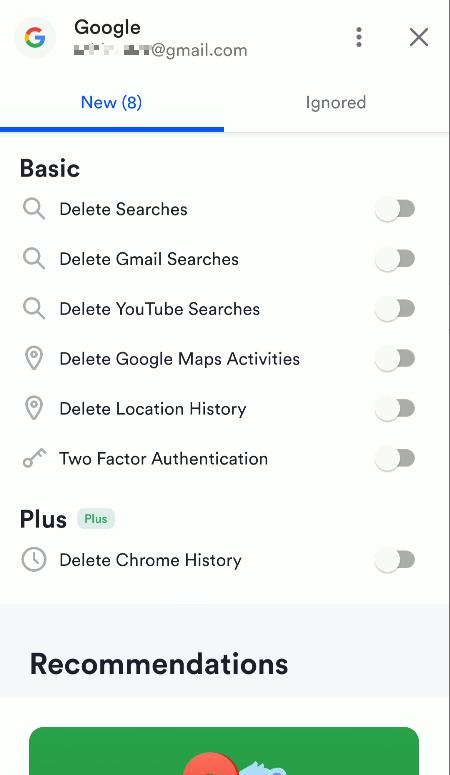The height and width of the screenshot is (775, 450).
Task: Click the Google logo icon
Action: click(35, 38)
